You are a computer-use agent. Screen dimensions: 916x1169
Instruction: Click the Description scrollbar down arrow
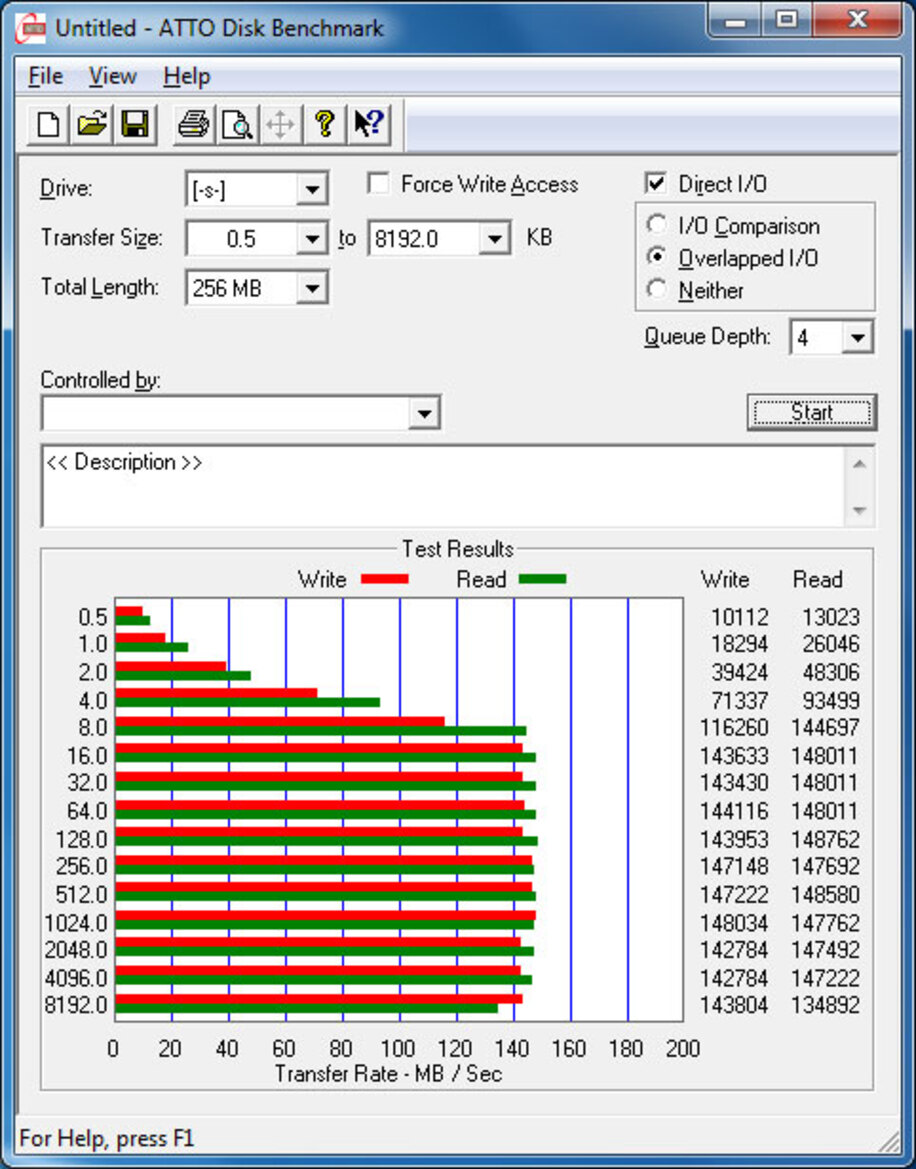pos(859,511)
